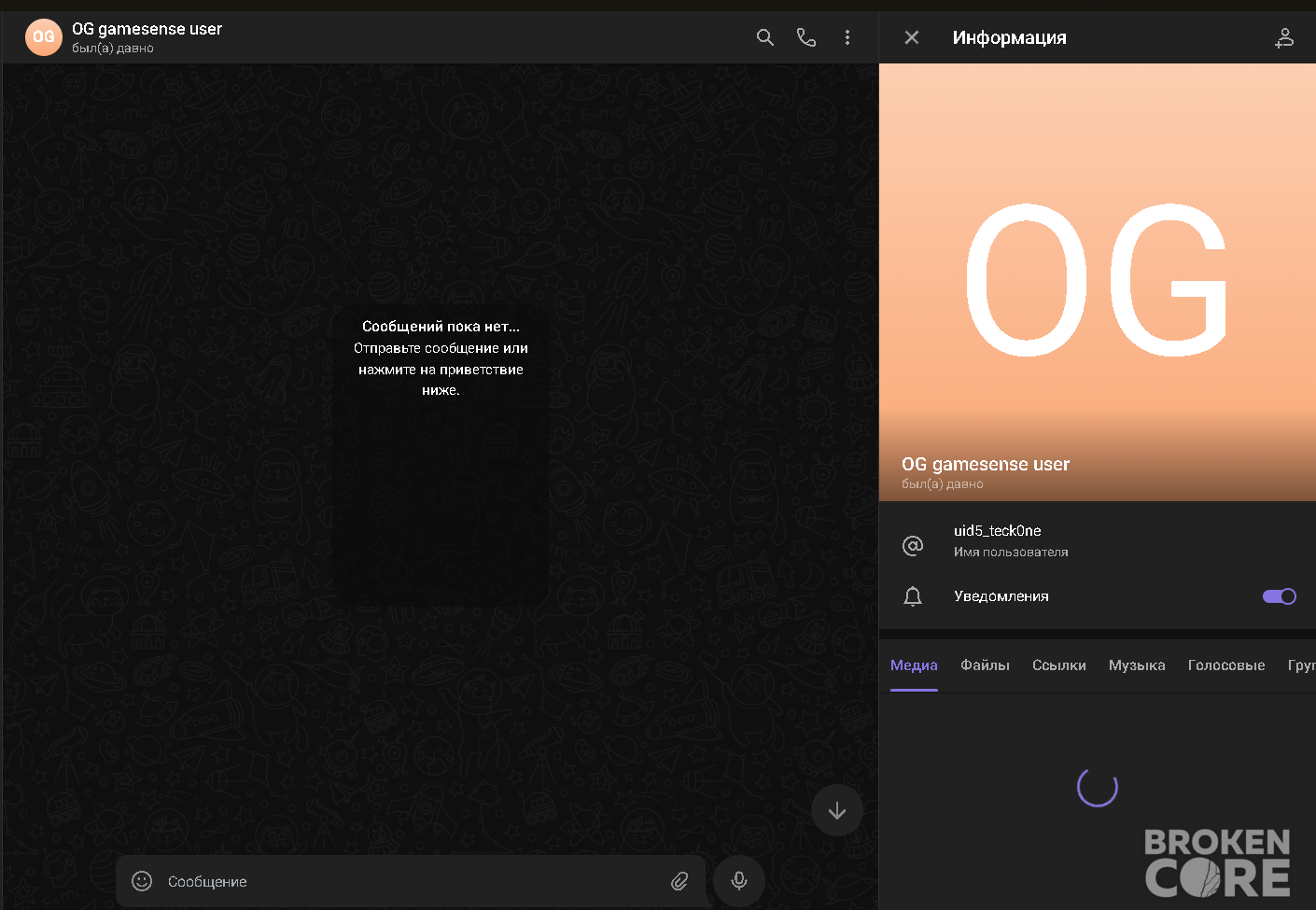Click the notifications bell icon

coord(913,596)
